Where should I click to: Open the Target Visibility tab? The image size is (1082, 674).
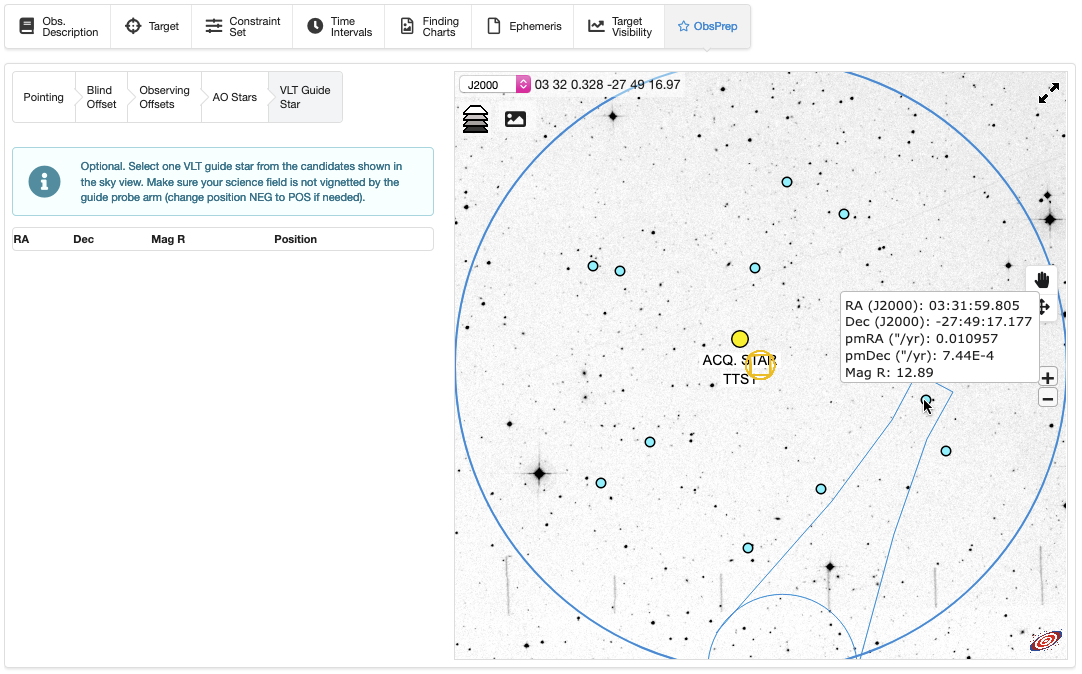click(620, 27)
